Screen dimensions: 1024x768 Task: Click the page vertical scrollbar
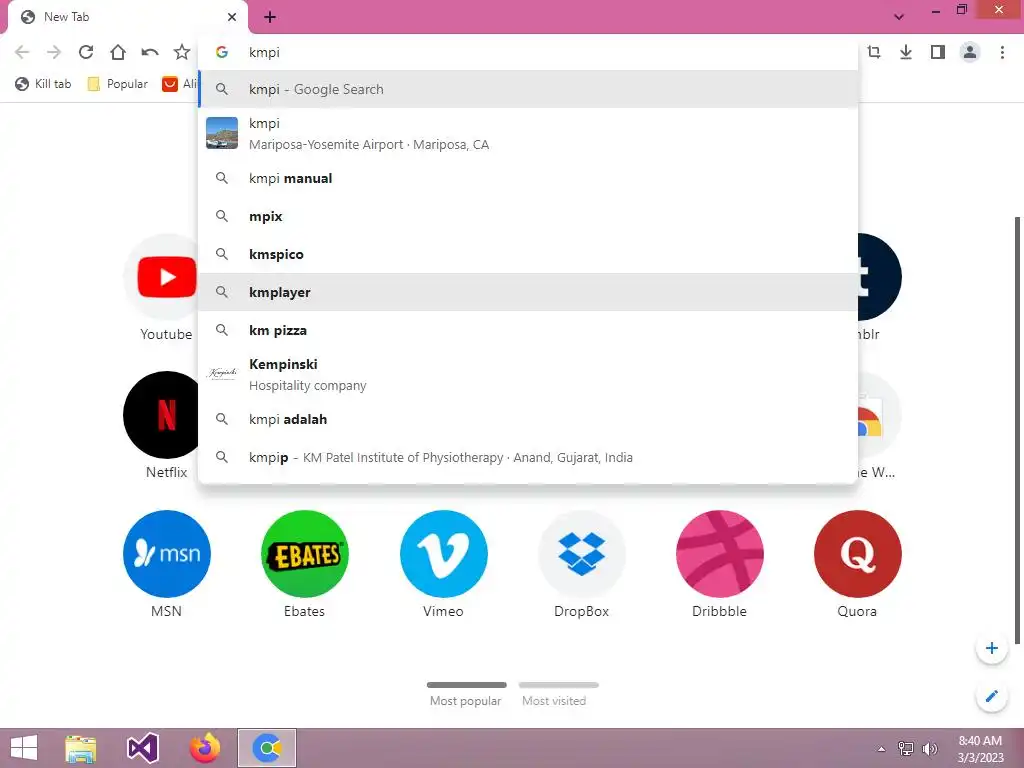tap(1017, 430)
